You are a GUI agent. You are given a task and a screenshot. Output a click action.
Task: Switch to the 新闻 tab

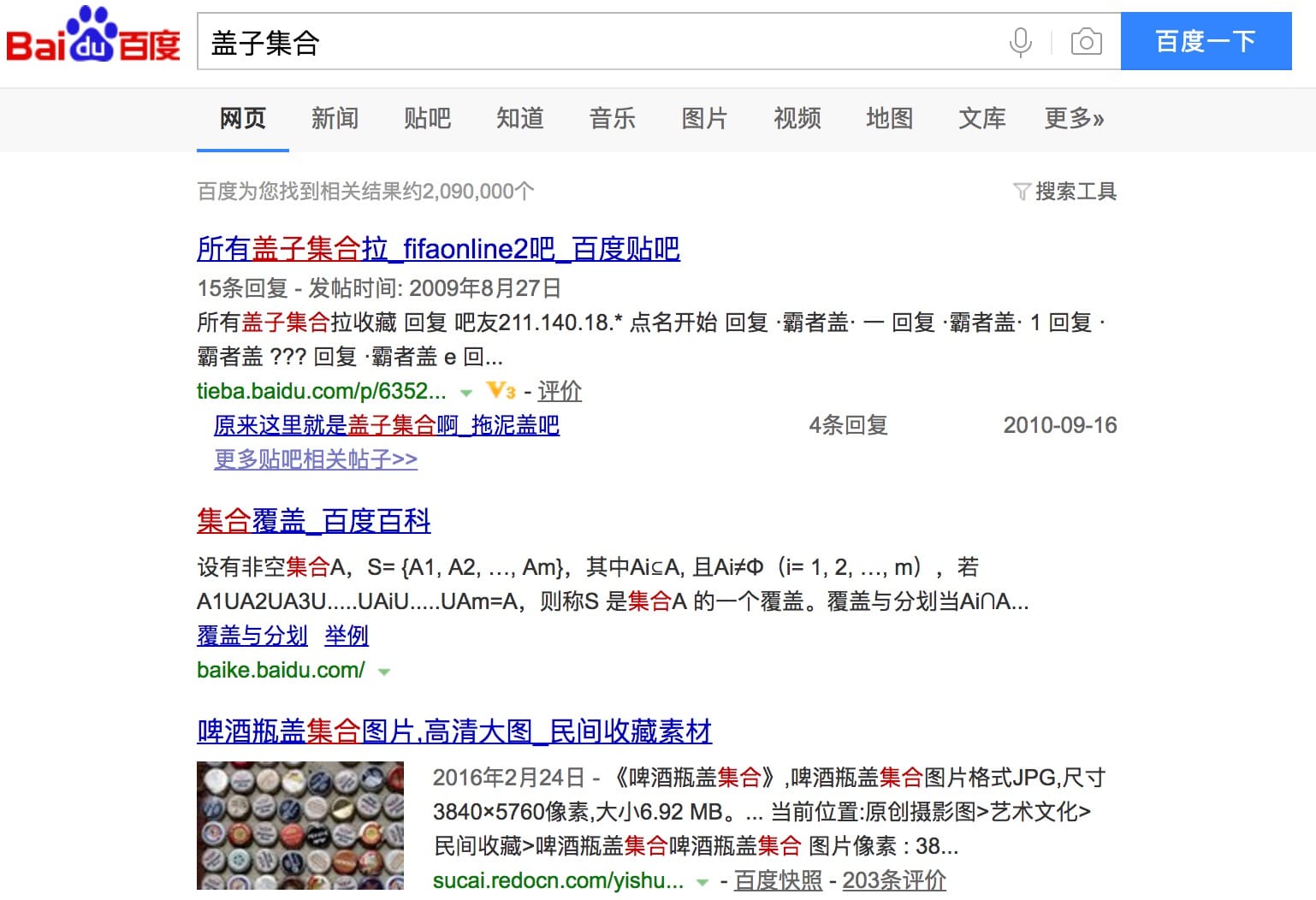[335, 118]
